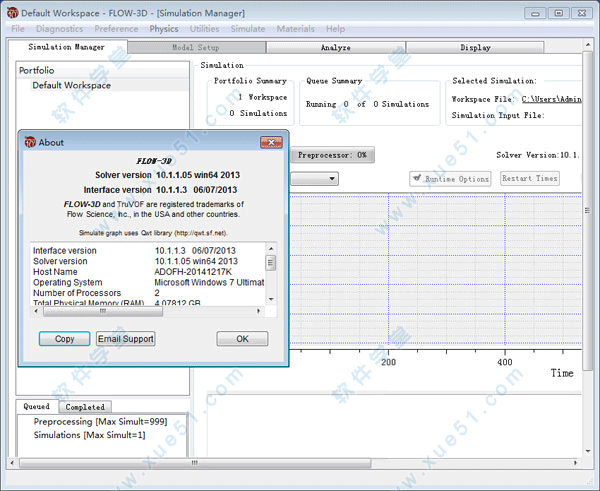Select Default Workspace in the Portfolio tree
600x491 pixels.
coord(72,85)
